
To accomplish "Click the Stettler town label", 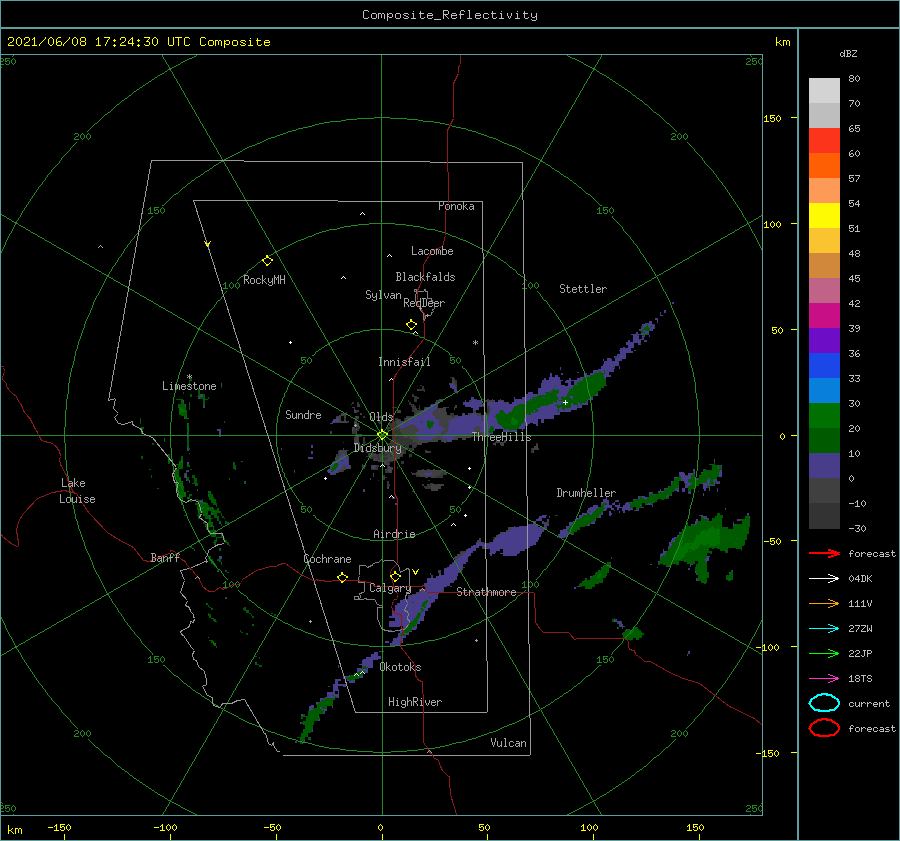I will (x=583, y=289).
